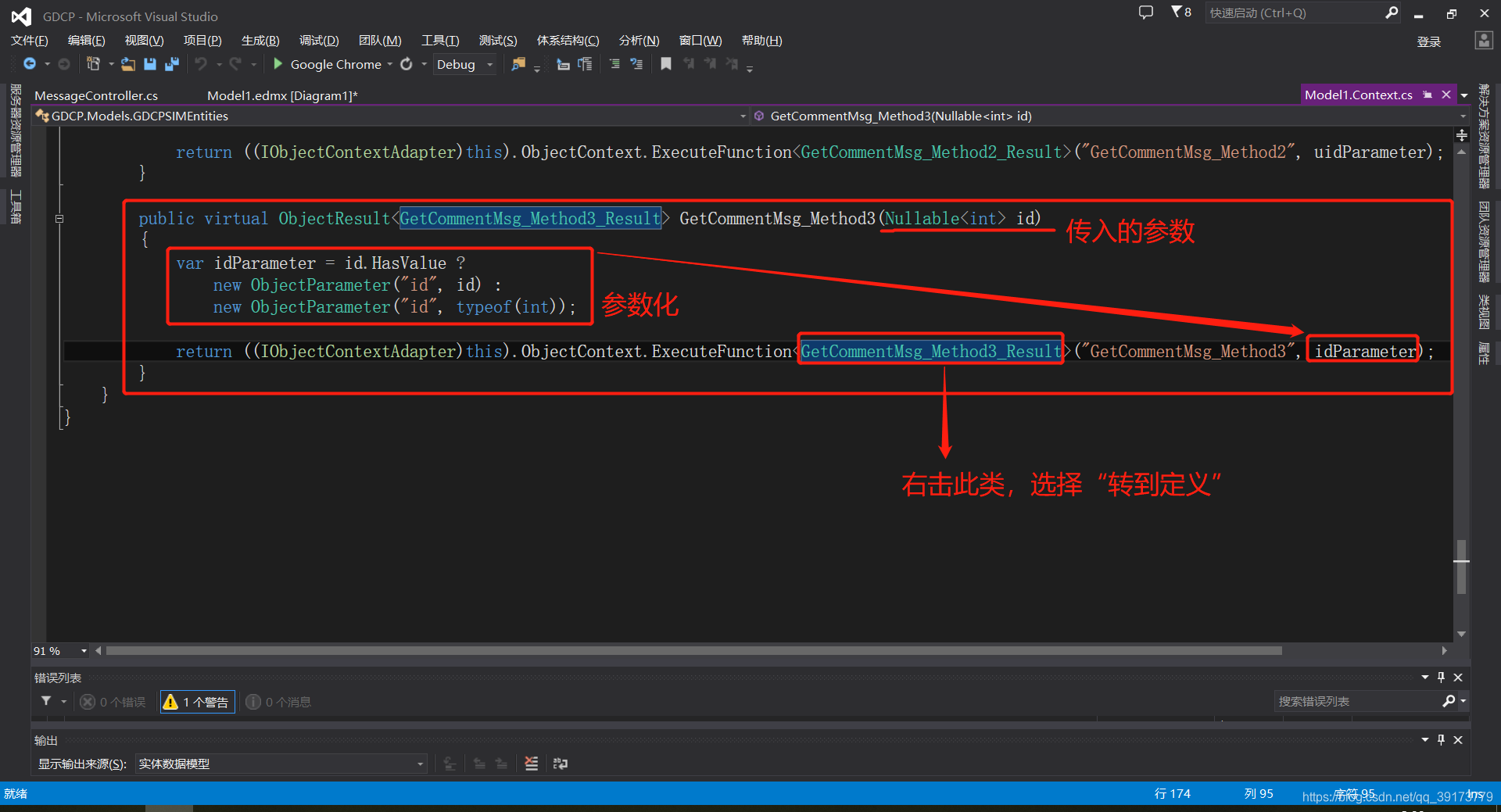Switch to the MessageController.cs tab
This screenshot has height=812, width=1501.
click(x=96, y=95)
